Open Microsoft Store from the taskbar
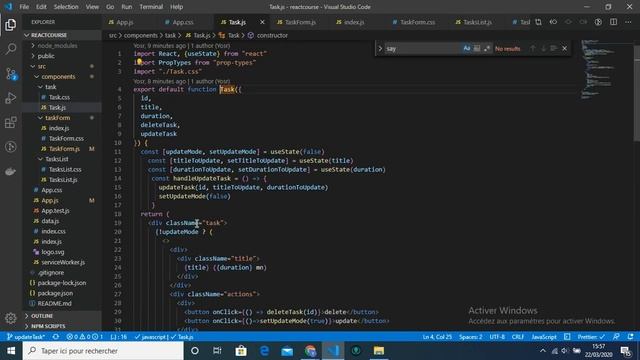Image resolution: width=640 pixels, height=360 pixels. point(241,351)
